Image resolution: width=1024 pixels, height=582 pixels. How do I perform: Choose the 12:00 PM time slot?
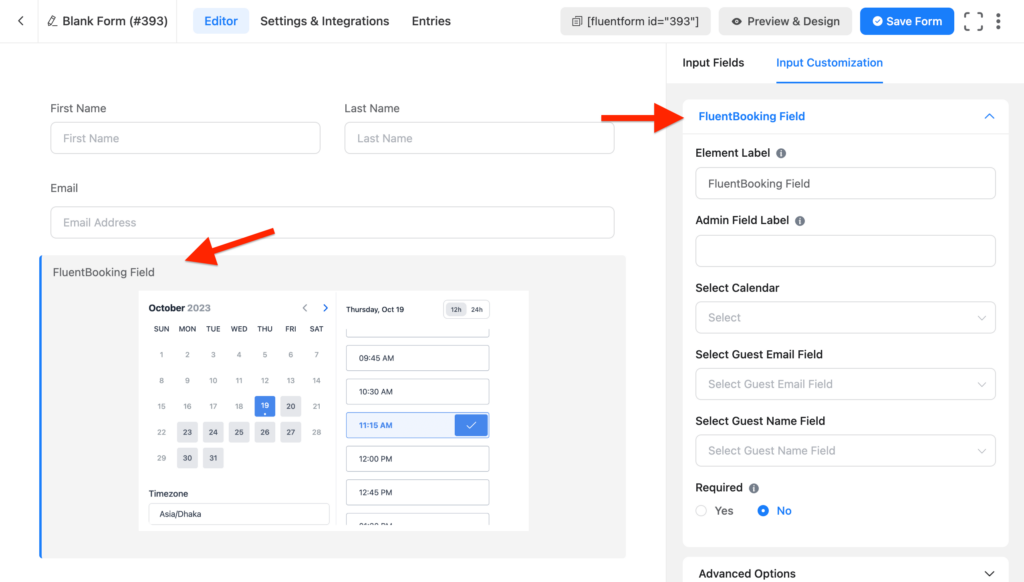coord(417,459)
